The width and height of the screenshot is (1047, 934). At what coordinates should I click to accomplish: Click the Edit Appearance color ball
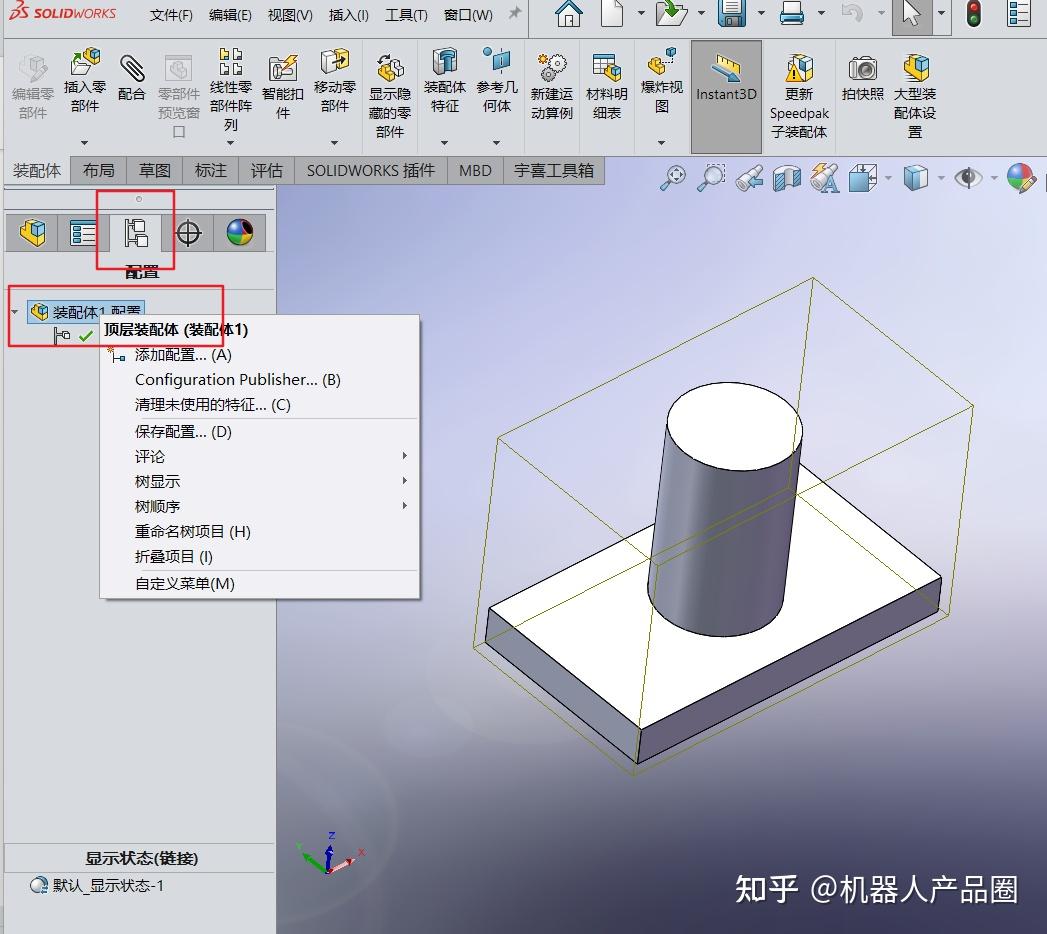tap(1022, 176)
